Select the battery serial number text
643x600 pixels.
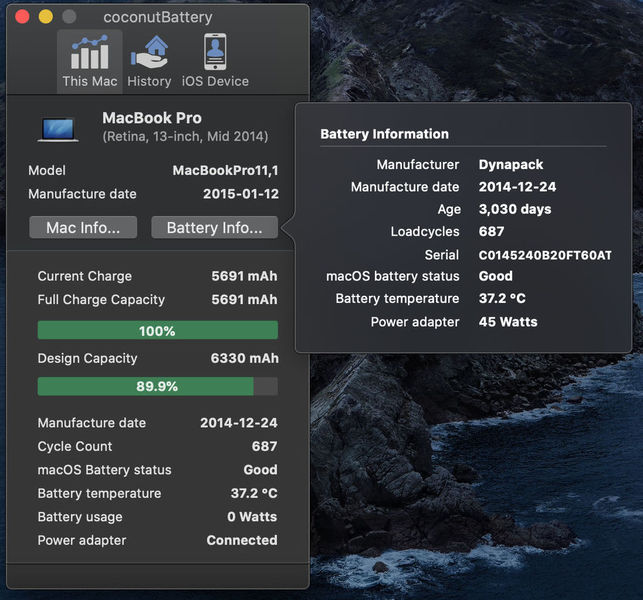(x=544, y=255)
